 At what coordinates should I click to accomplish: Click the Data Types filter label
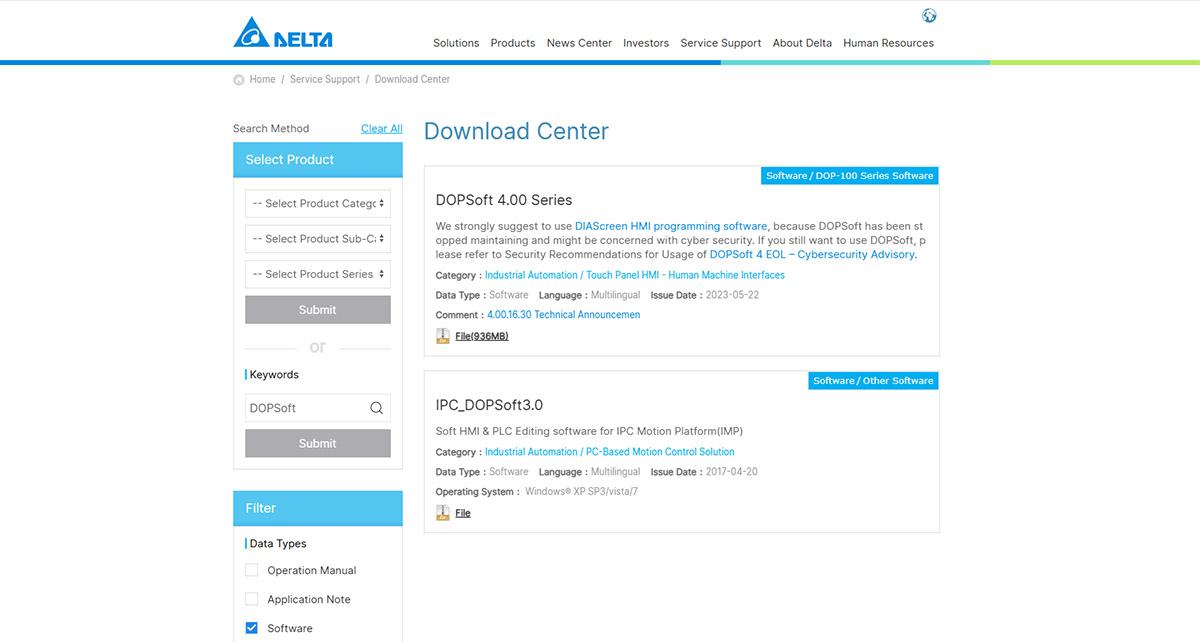pyautogui.click(x=278, y=544)
